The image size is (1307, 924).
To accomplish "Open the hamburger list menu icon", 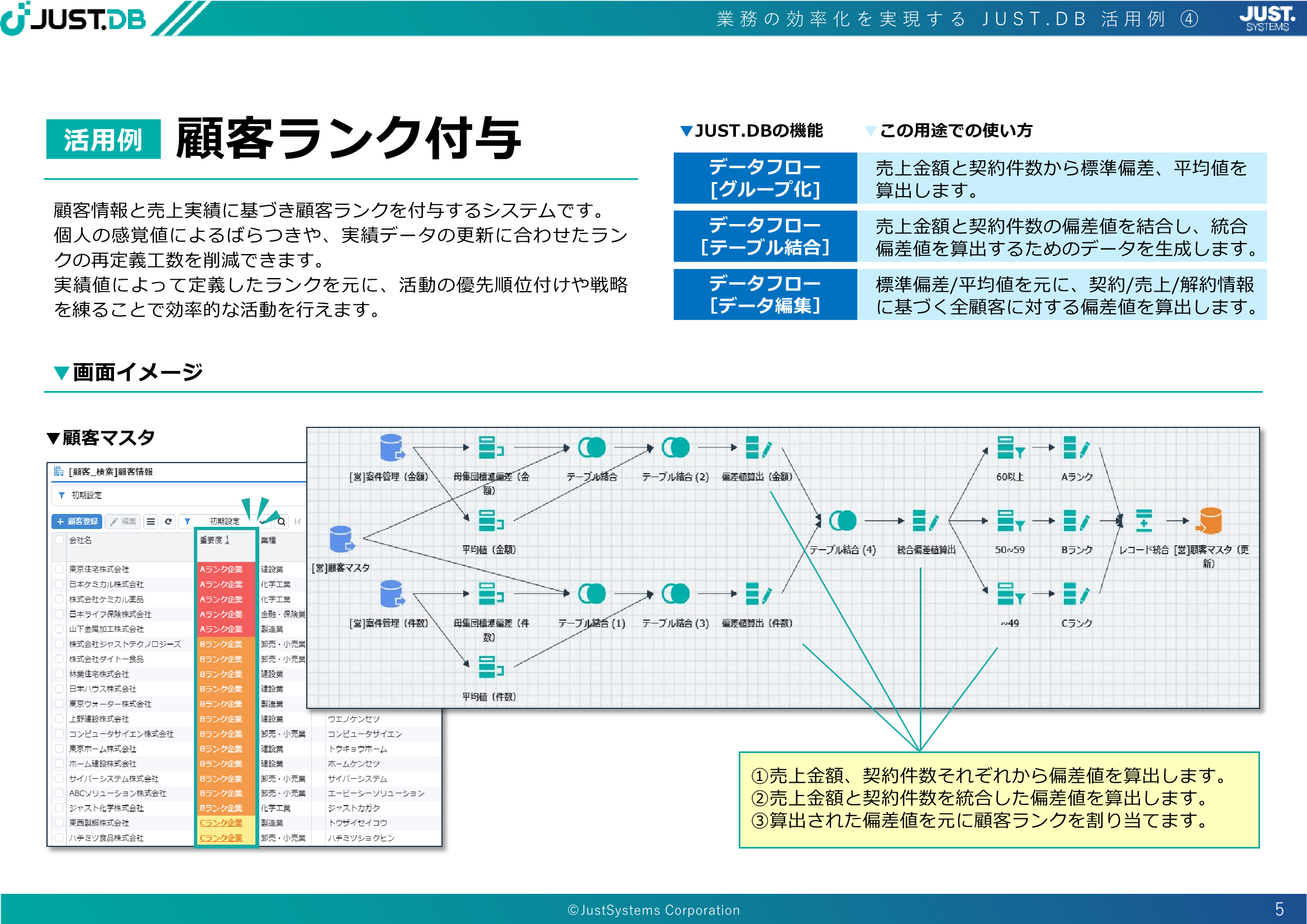I will (150, 521).
